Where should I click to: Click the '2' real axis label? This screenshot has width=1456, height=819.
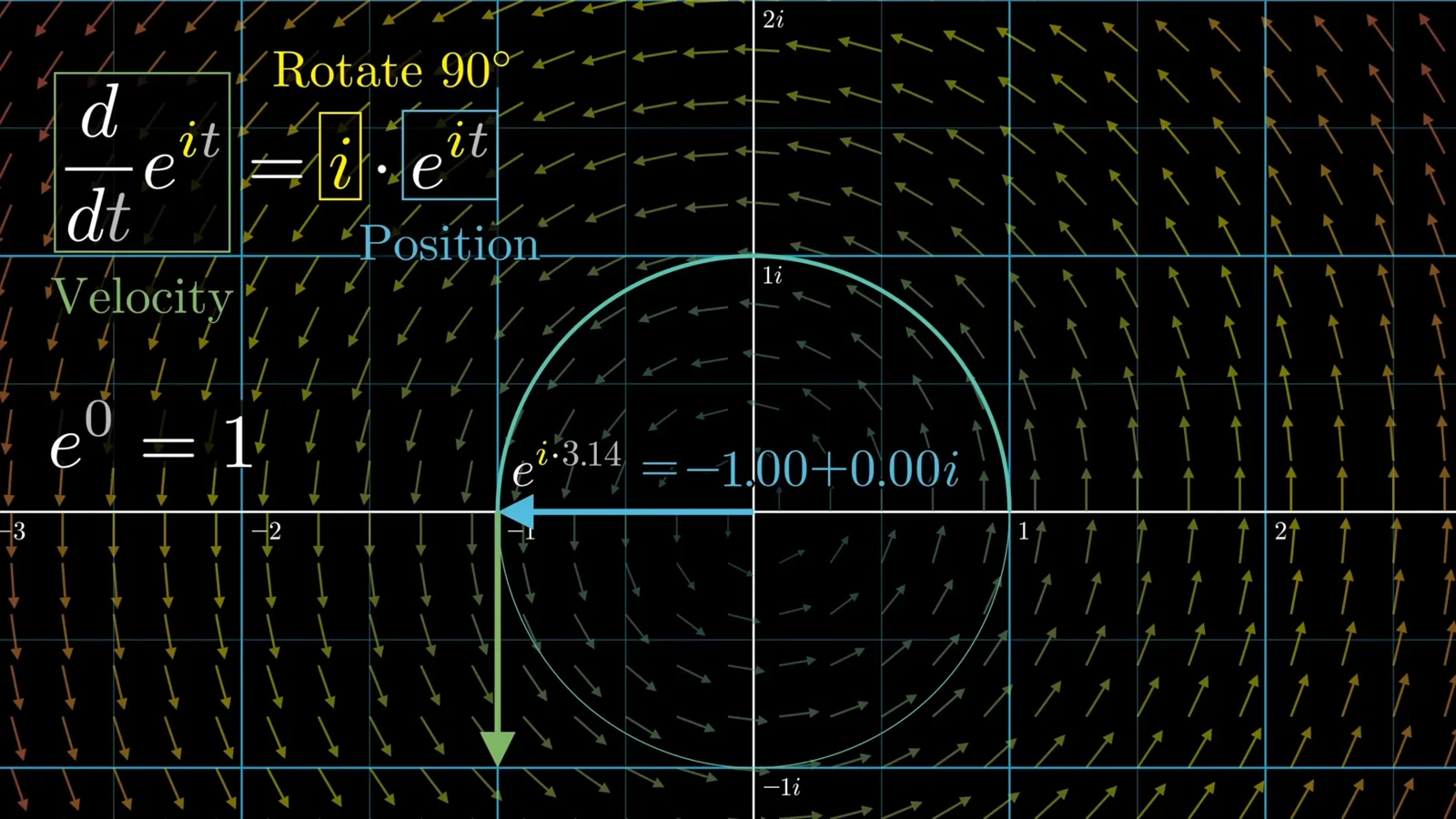pos(1280,531)
